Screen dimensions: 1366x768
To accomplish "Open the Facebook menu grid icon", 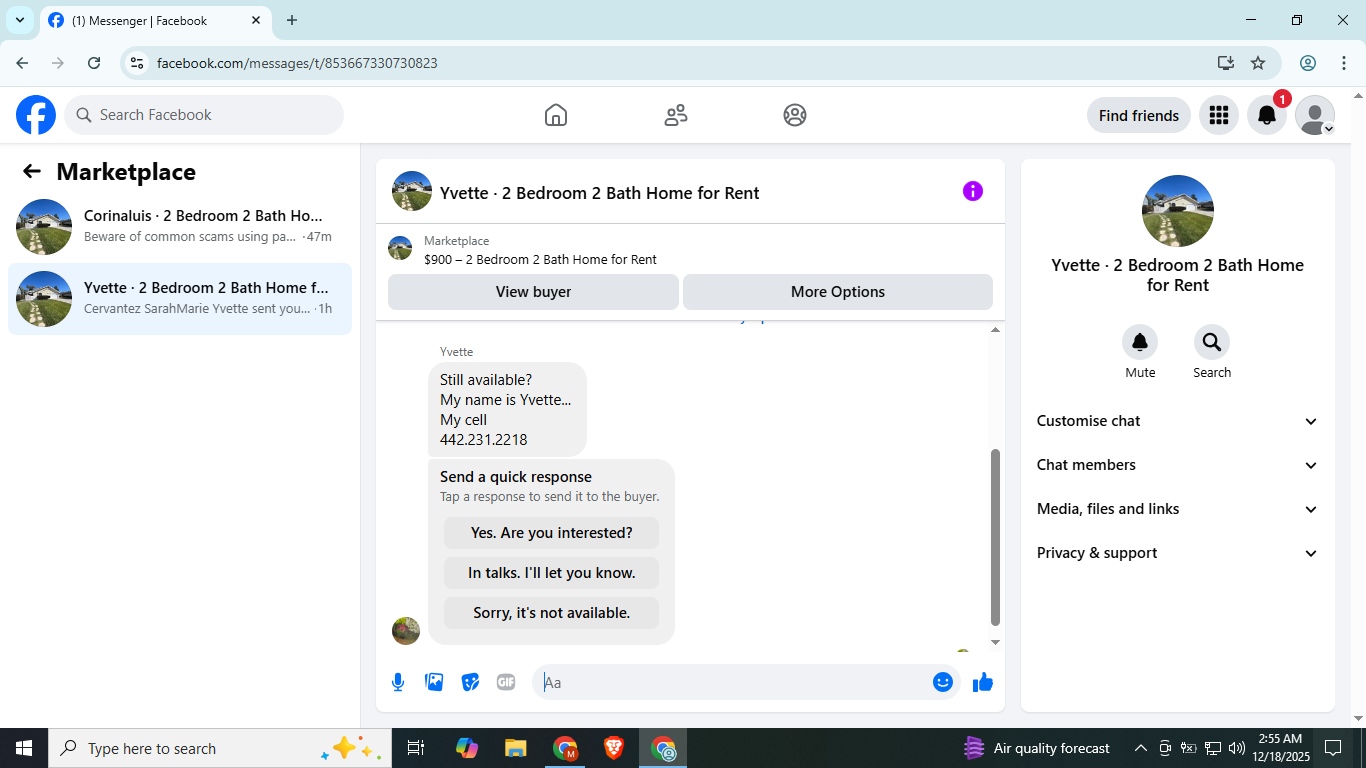I will pos(1218,115).
